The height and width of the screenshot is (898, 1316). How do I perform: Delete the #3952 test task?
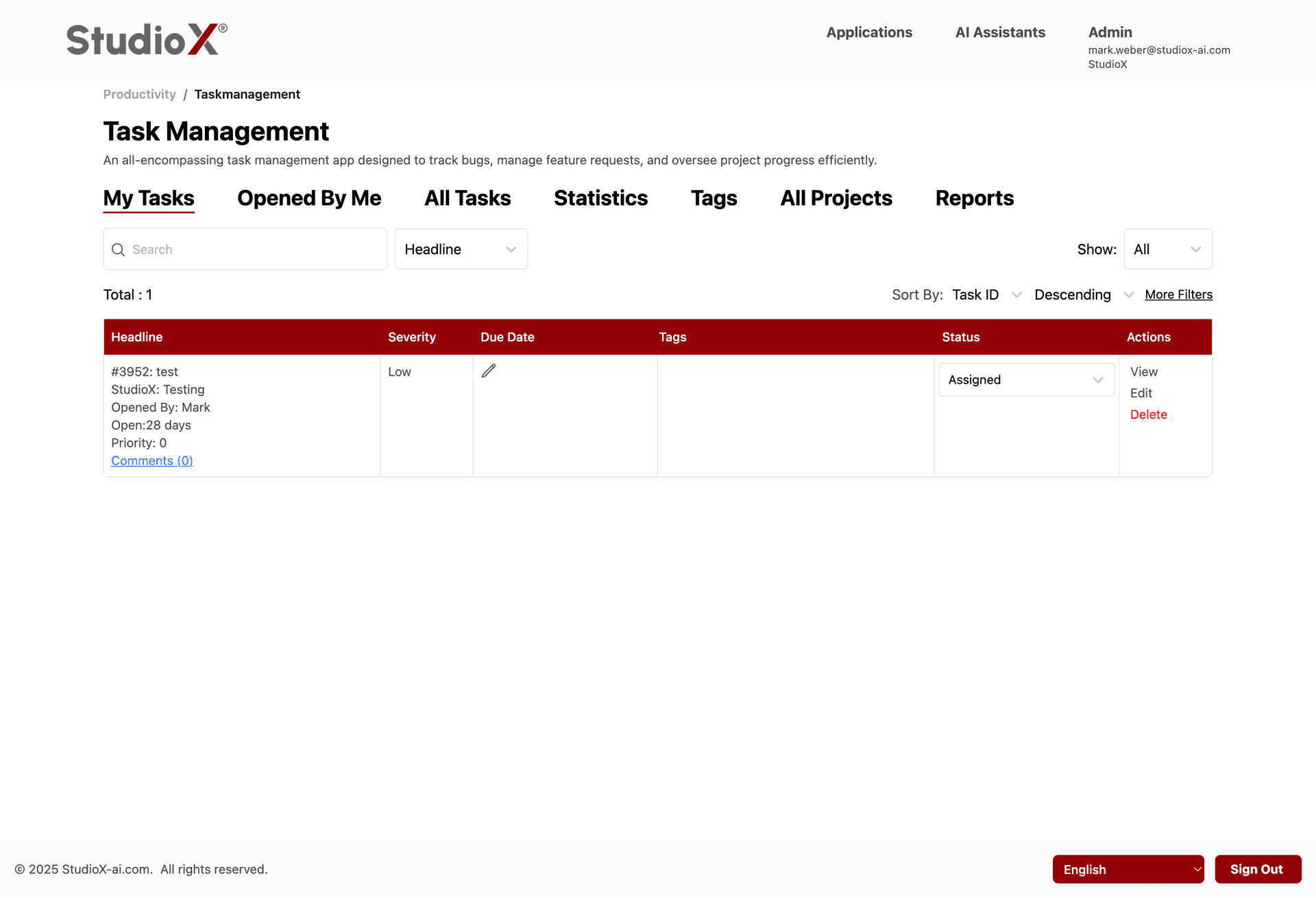tap(1148, 414)
